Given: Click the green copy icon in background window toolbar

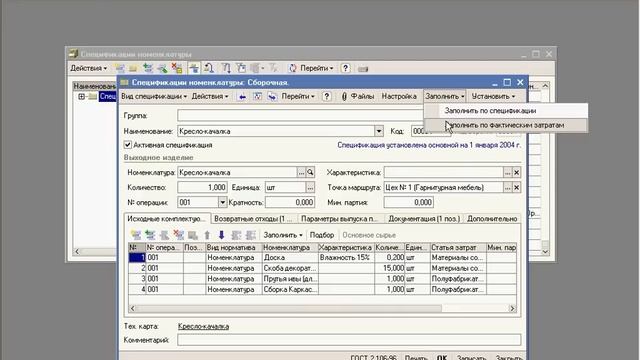Looking at the screenshot, I should tap(147, 68).
